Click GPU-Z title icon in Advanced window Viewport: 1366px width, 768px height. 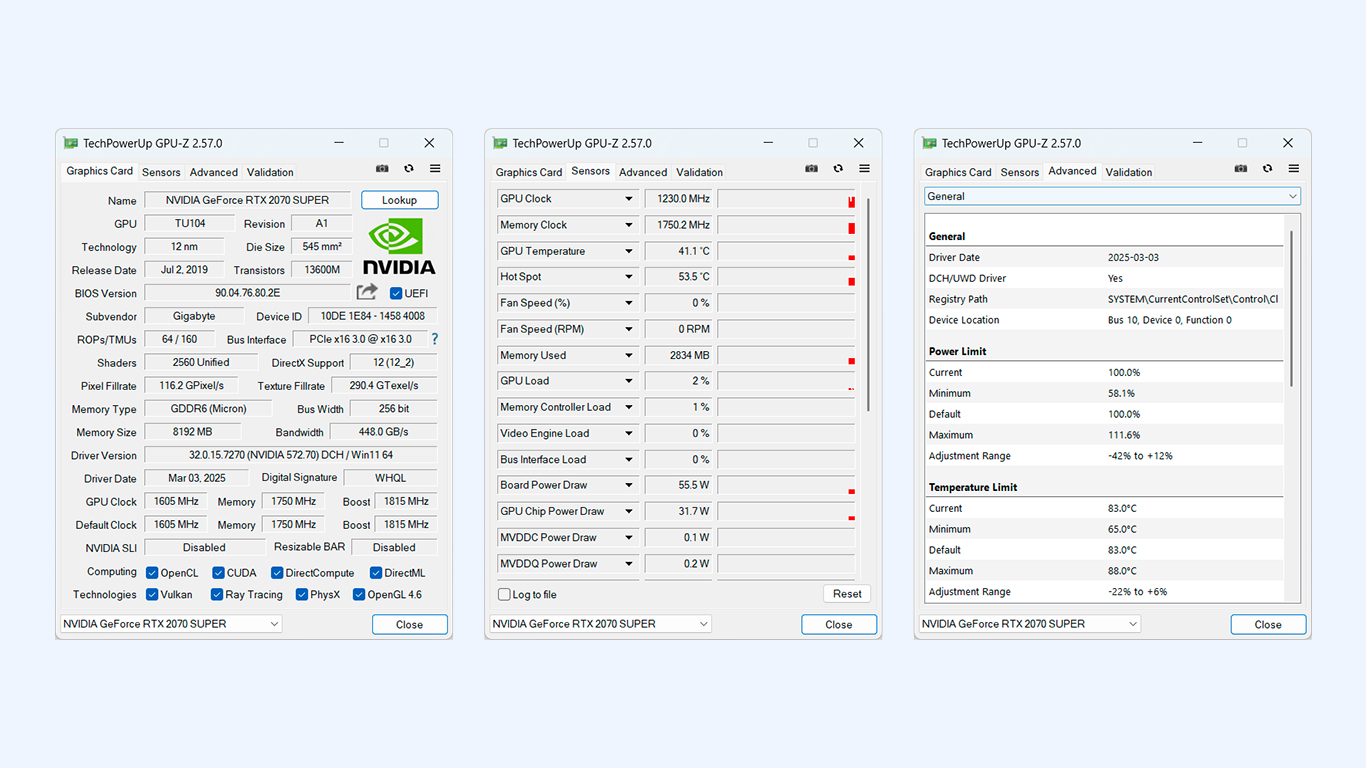[929, 143]
